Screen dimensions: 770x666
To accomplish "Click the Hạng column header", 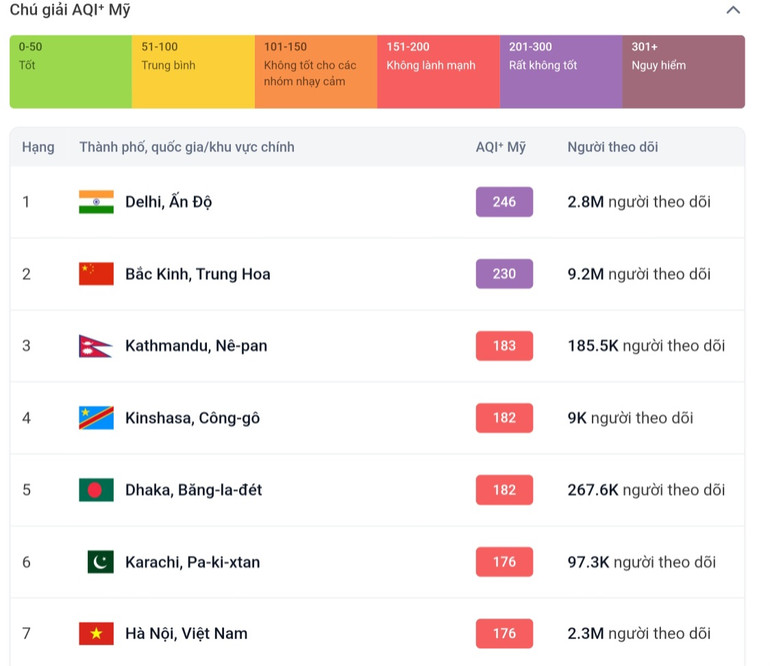I will pyautogui.click(x=38, y=147).
